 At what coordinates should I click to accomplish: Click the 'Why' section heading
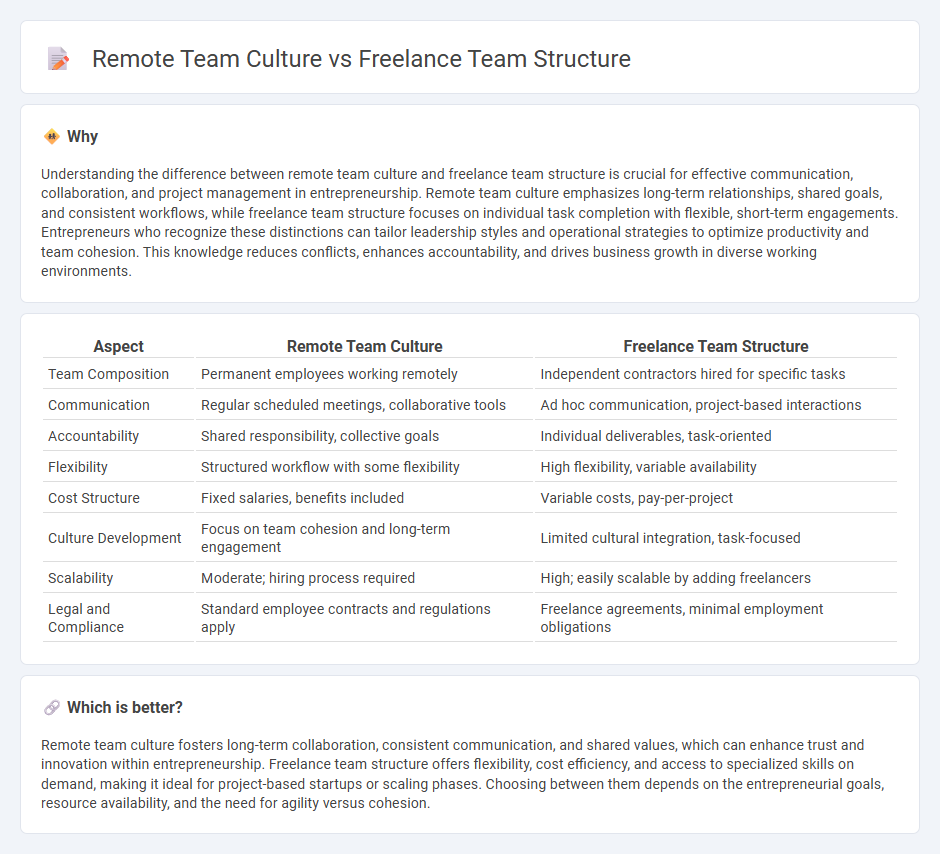(x=82, y=137)
